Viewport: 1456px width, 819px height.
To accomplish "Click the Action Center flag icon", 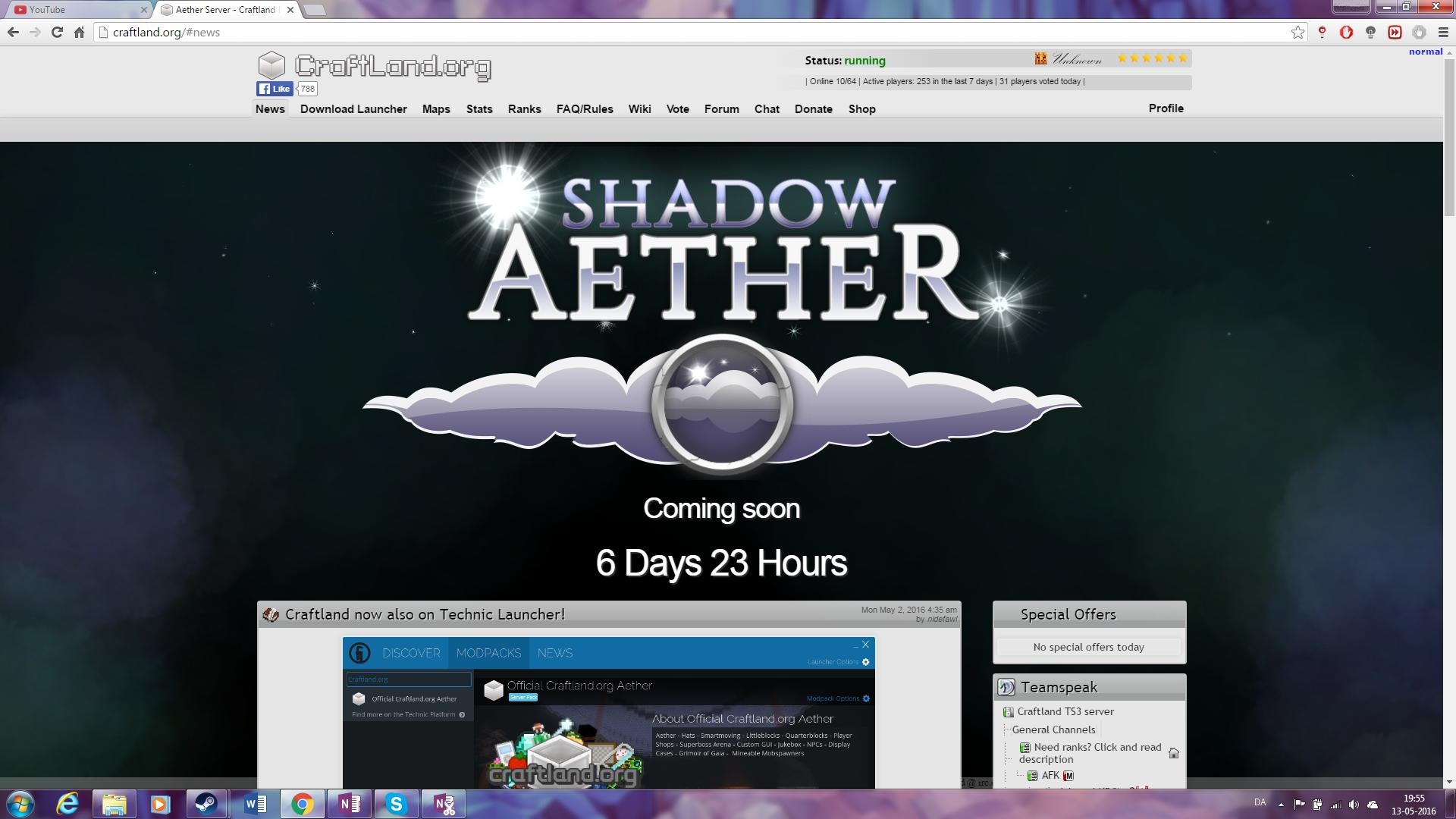I will pos(1299,804).
